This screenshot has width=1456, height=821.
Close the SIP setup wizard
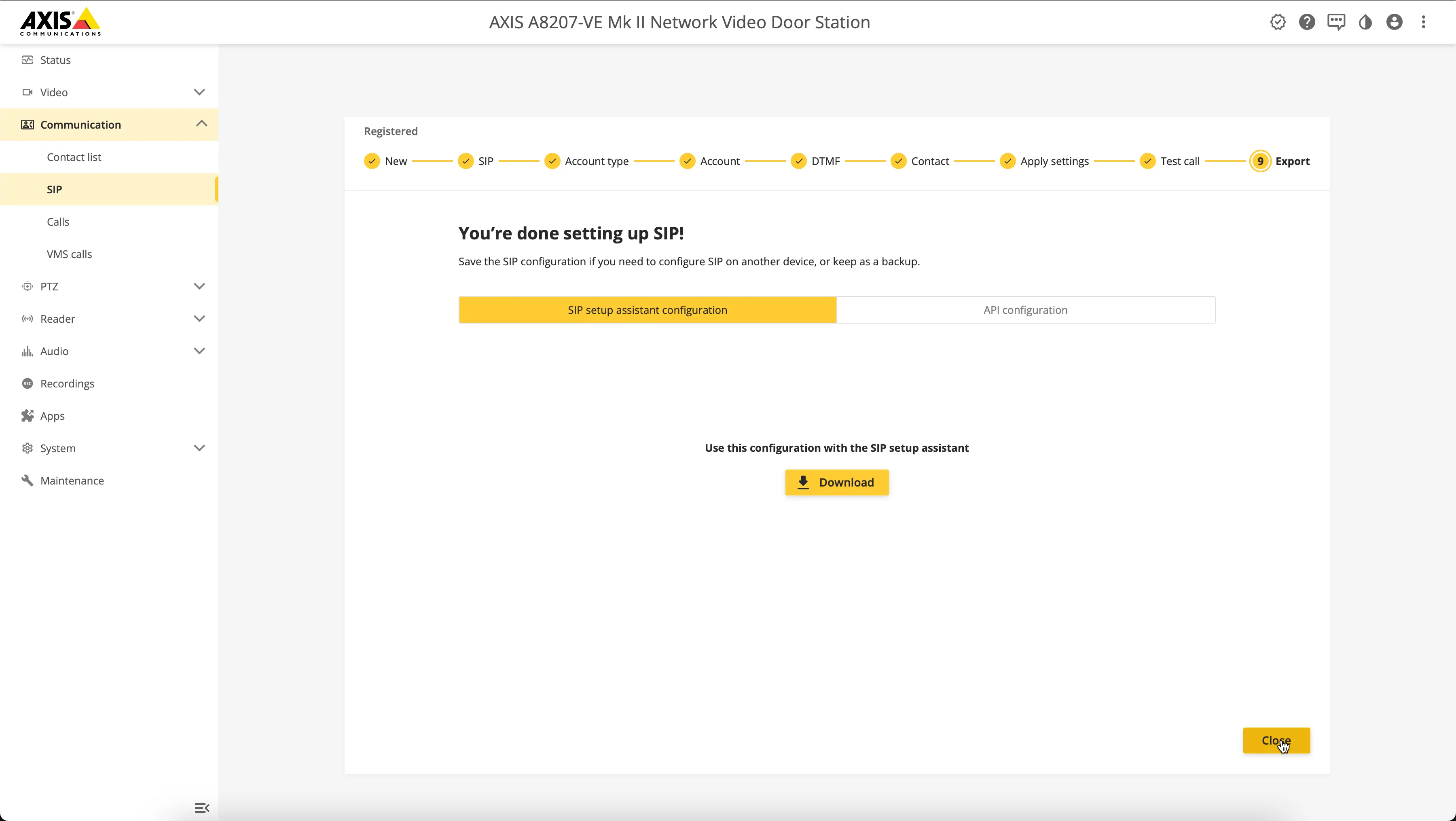pyautogui.click(x=1276, y=740)
